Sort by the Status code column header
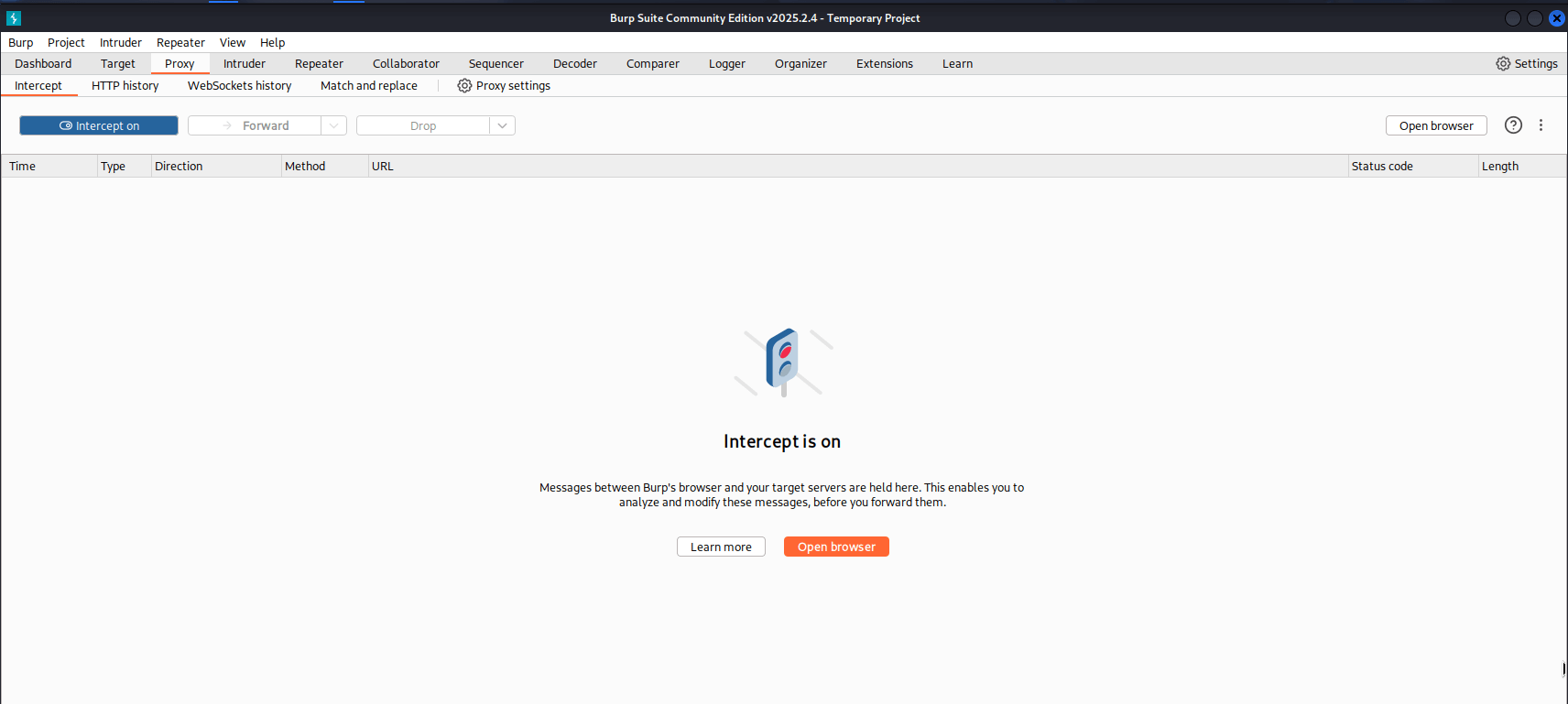Screen dimensions: 1568x704 point(1413,167)
